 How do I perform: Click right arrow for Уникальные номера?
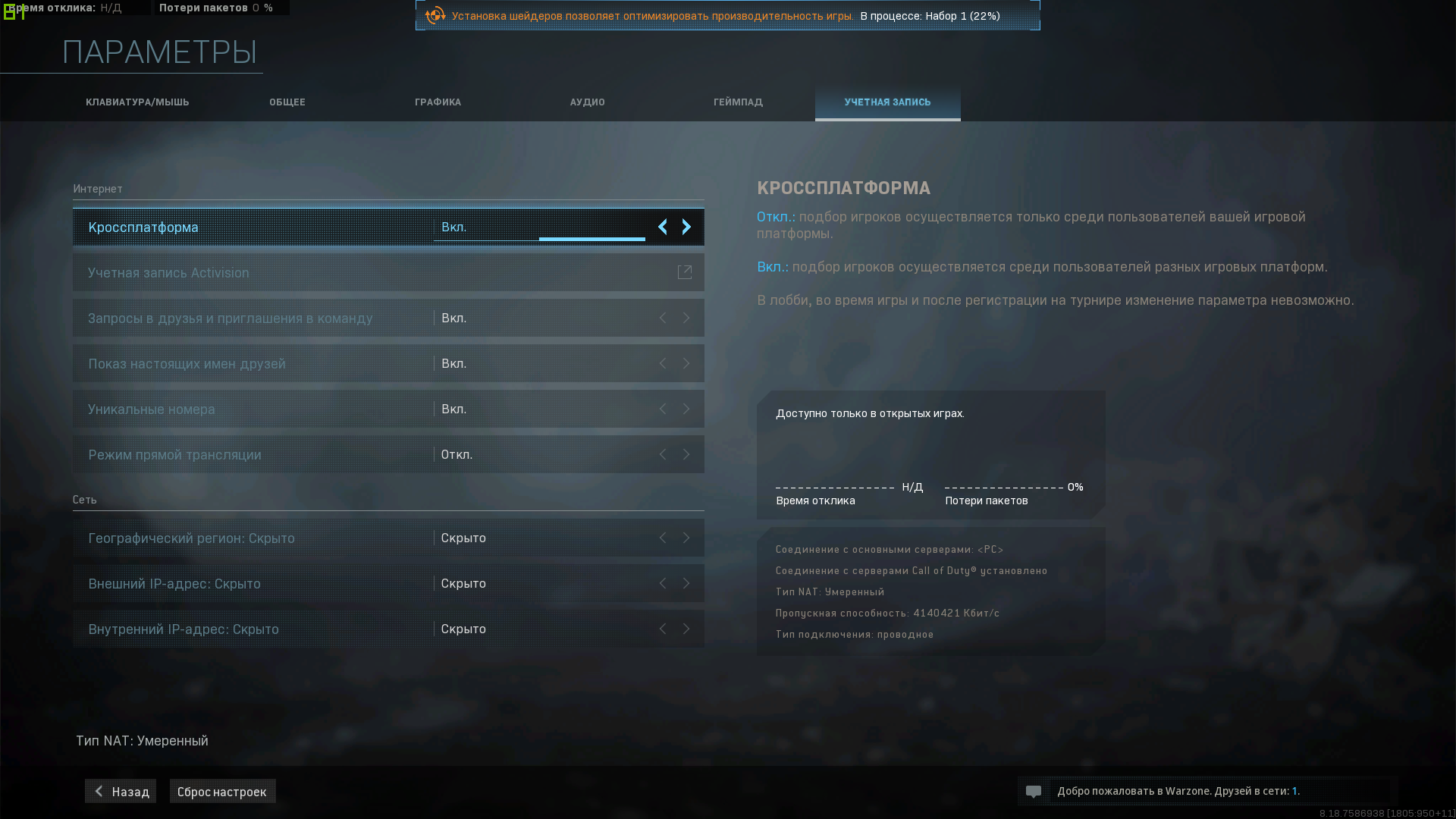686,409
